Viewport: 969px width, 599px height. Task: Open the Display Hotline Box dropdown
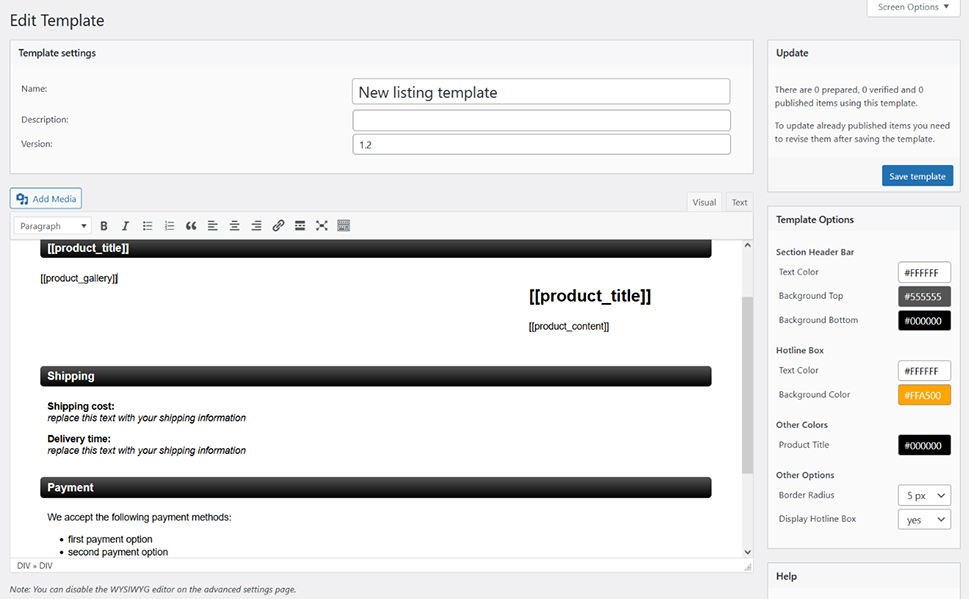click(923, 518)
